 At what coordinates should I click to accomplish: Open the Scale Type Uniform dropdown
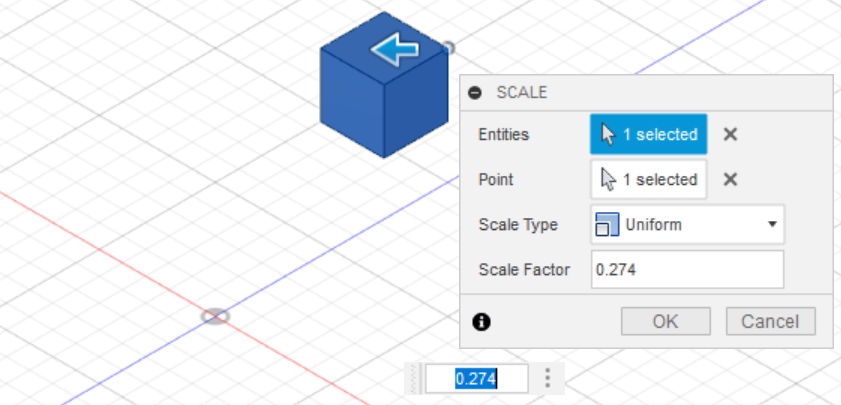[688, 224]
